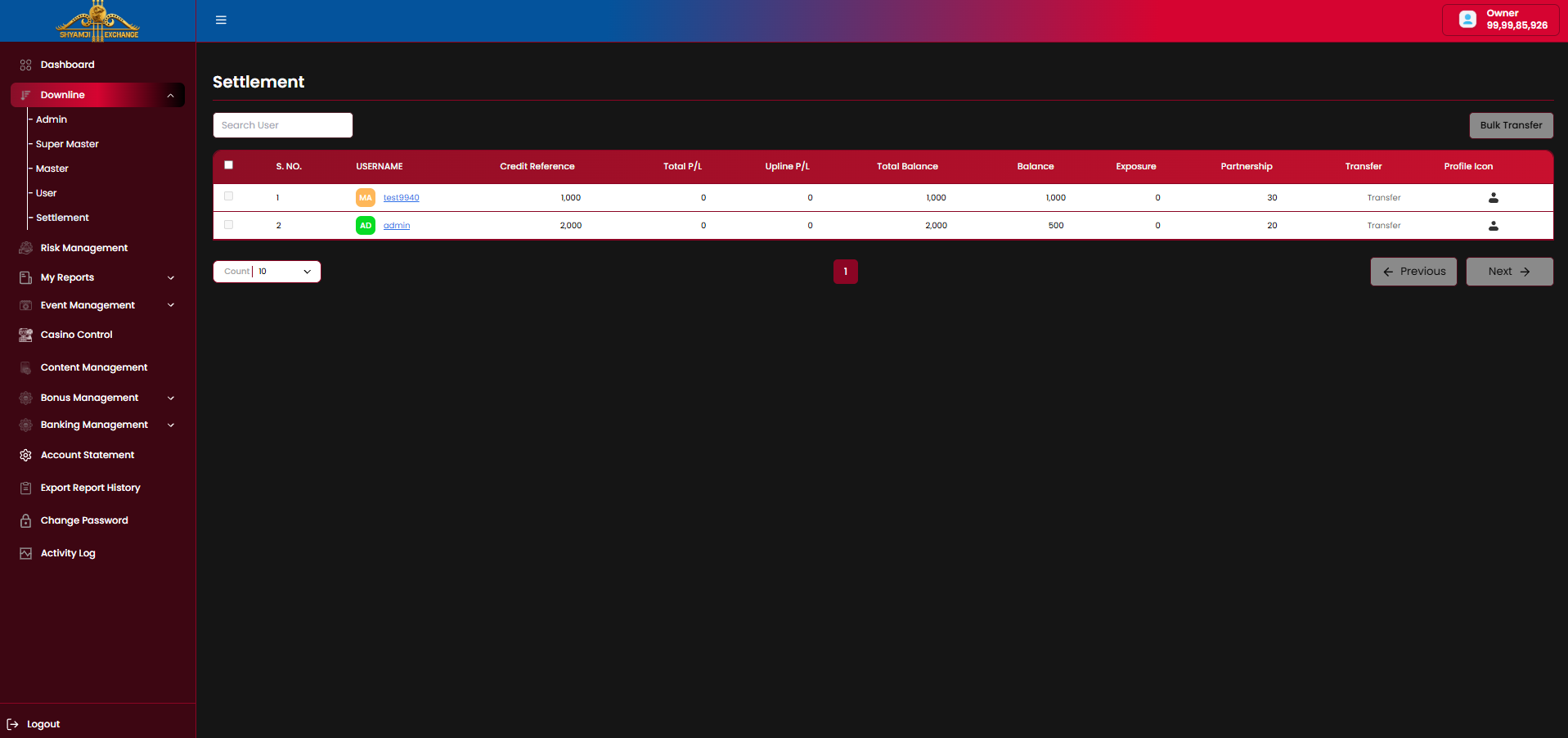Click the Dashboard grid icon
Viewport: 1568px width, 738px height.
pos(25,65)
